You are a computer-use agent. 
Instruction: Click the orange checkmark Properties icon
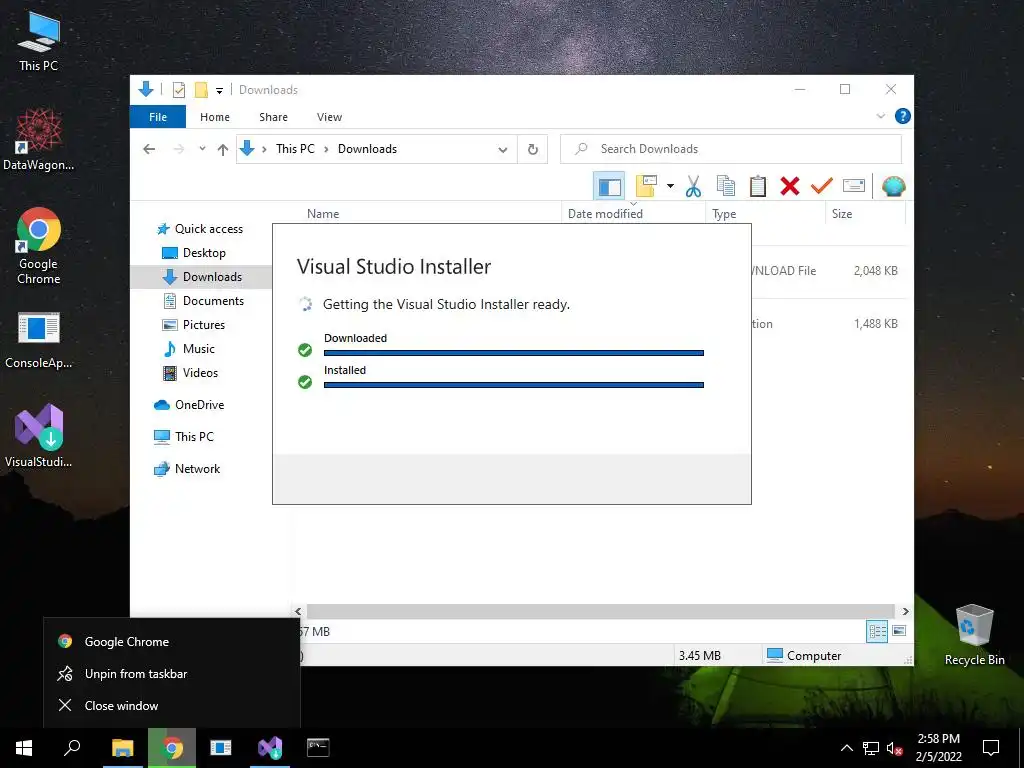pos(822,186)
